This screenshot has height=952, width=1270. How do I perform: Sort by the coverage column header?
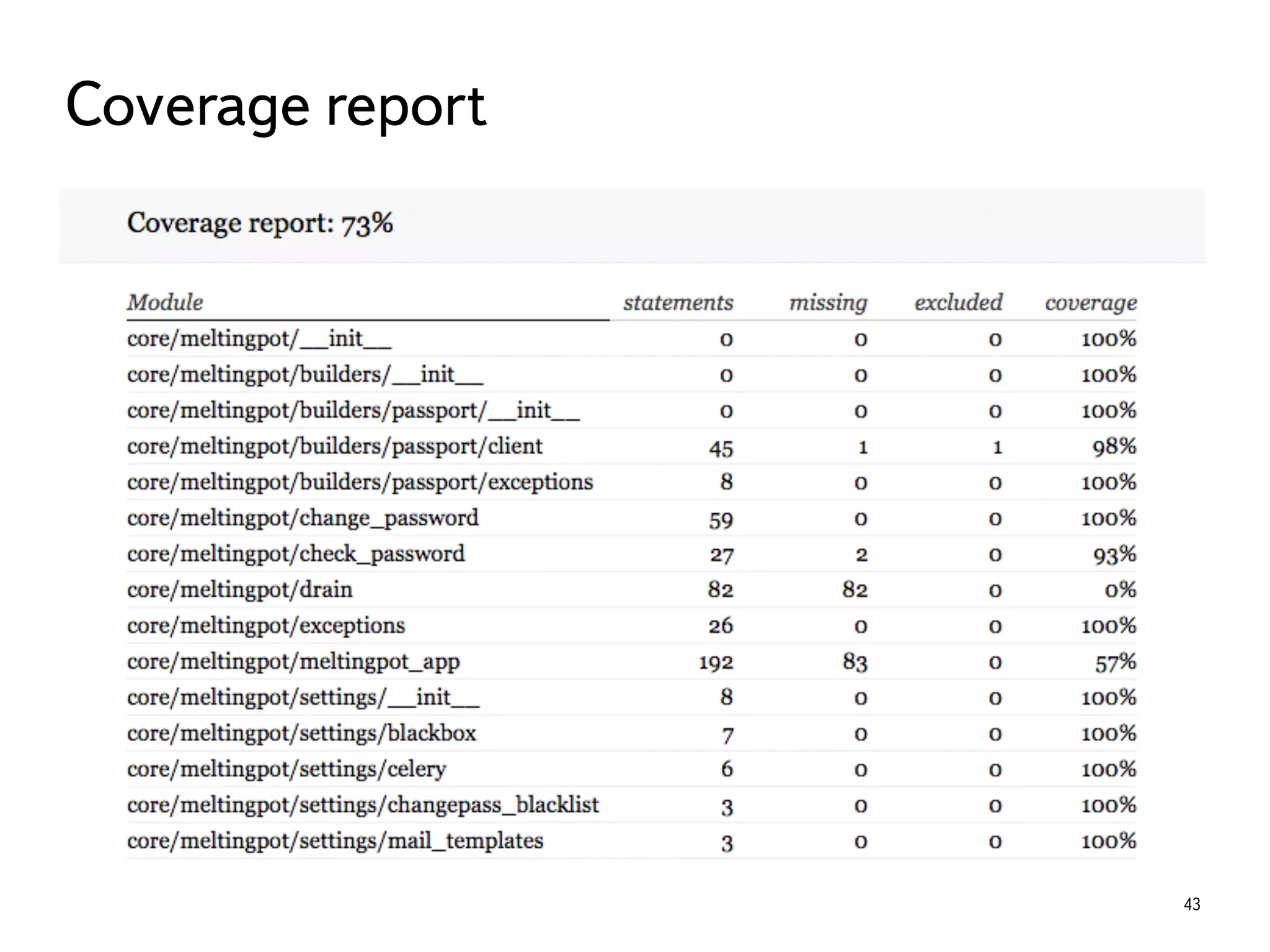tap(1091, 303)
